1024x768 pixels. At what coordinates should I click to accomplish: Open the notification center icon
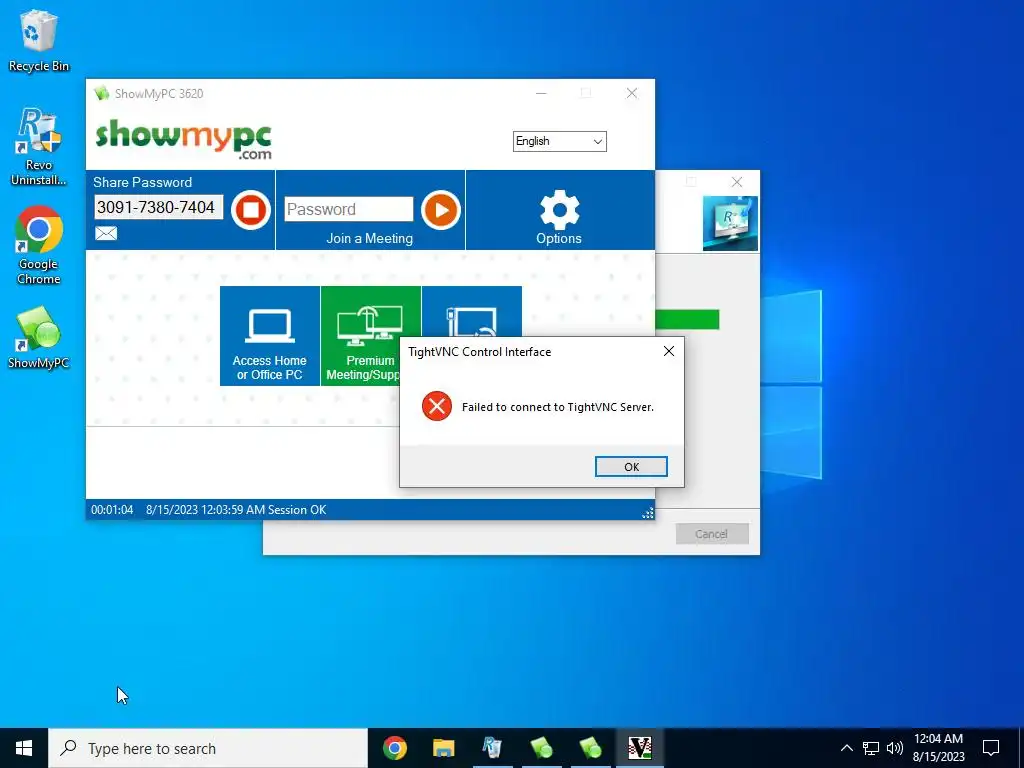[x=991, y=748]
